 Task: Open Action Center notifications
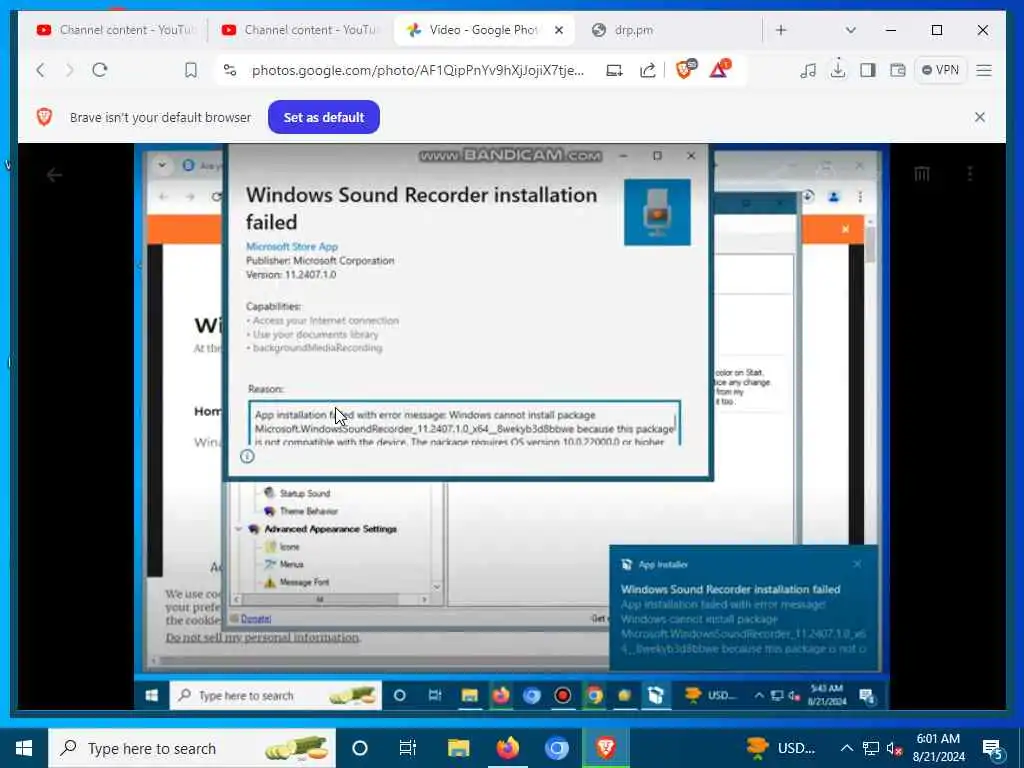[993, 749]
